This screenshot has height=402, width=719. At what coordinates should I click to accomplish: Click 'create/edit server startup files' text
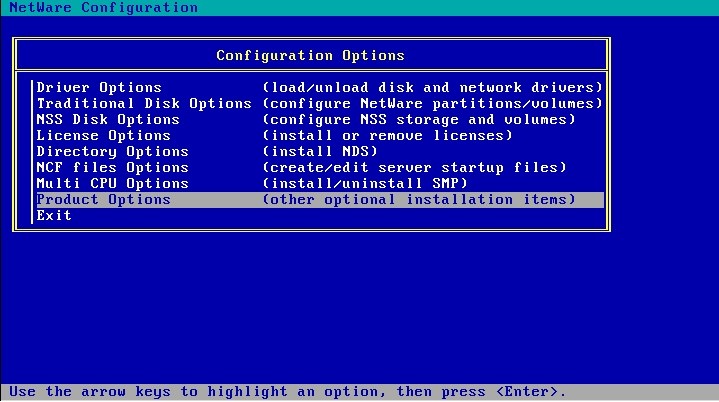415,168
